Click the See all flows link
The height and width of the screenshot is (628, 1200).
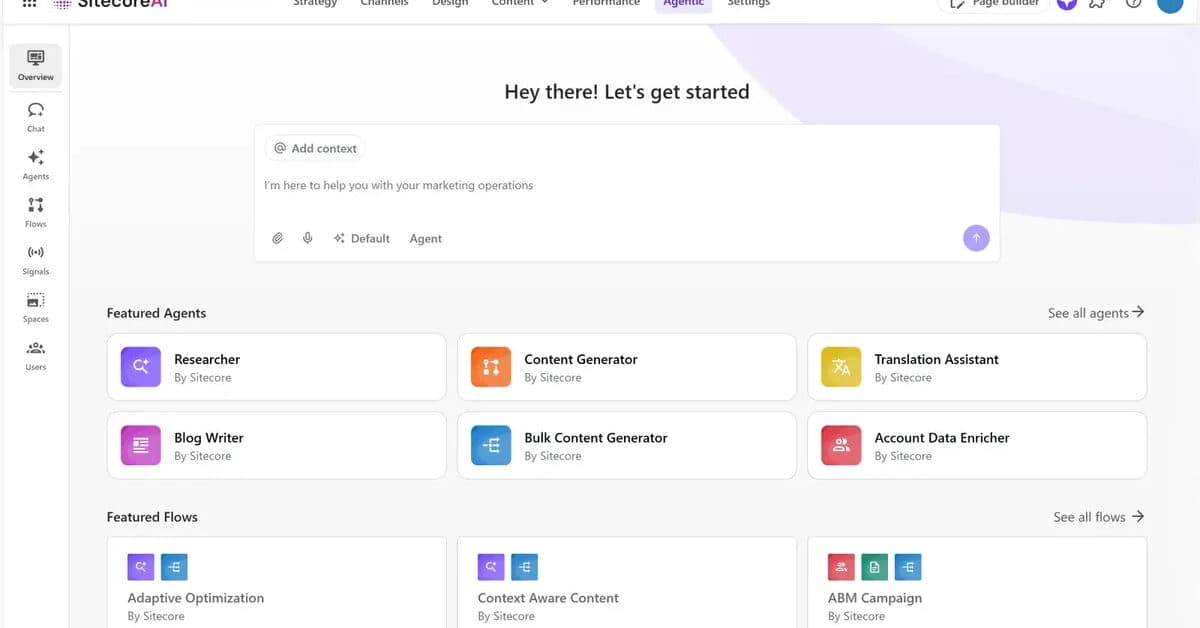pos(1099,517)
